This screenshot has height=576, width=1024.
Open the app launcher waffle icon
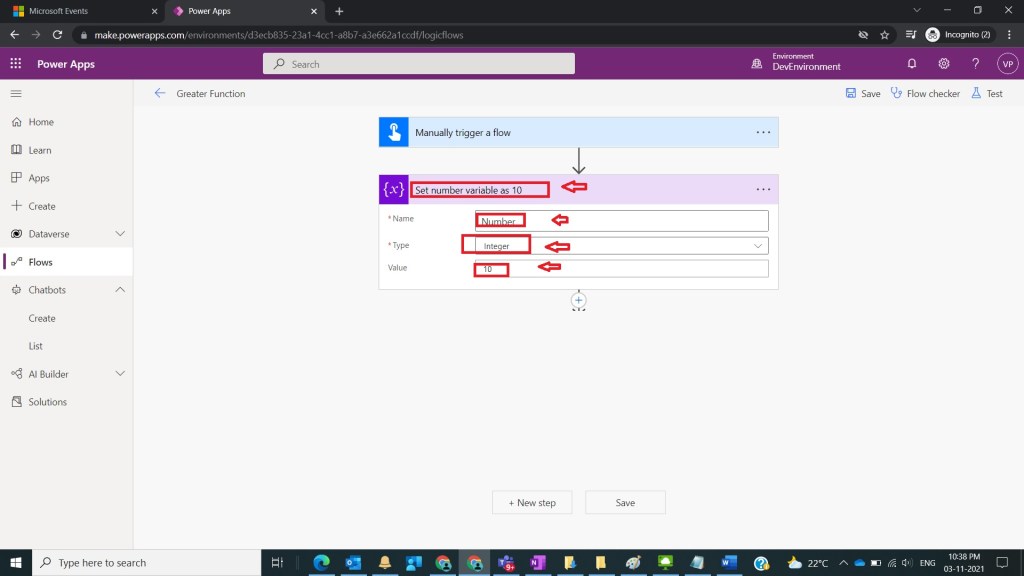pos(16,63)
